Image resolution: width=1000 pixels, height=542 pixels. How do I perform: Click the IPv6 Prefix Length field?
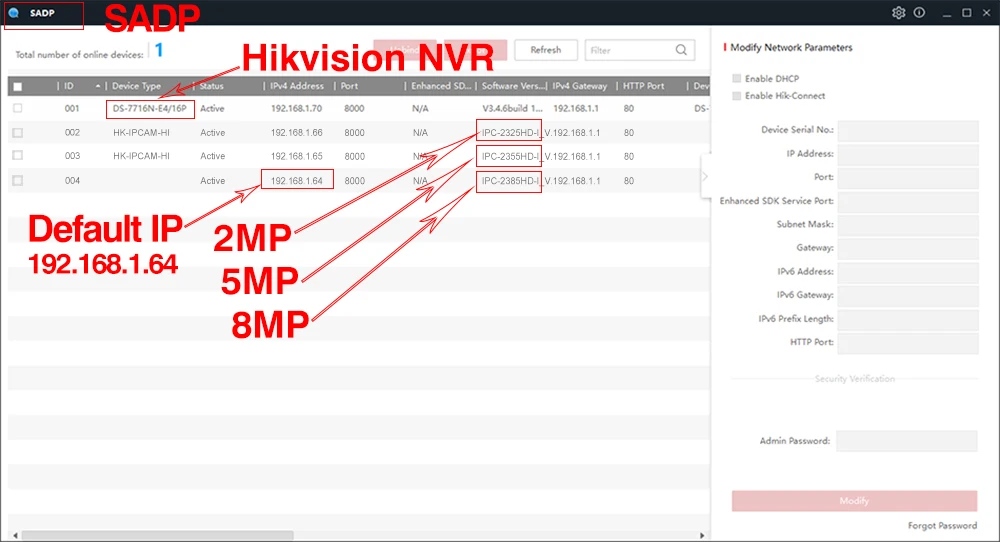tap(908, 319)
